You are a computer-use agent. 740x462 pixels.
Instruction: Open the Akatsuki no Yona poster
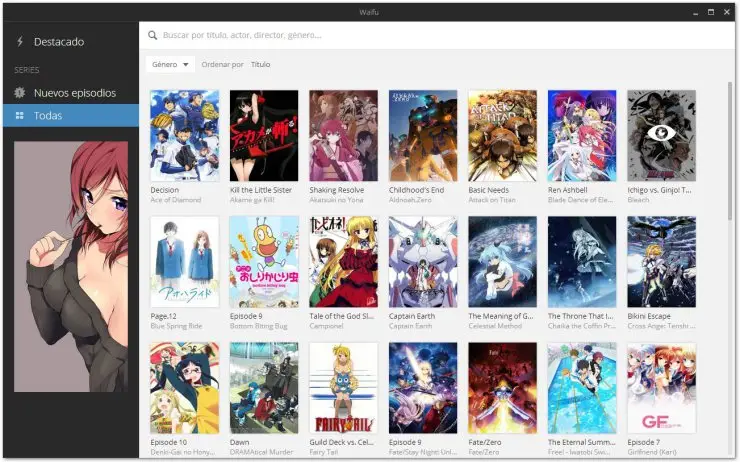tap(344, 135)
